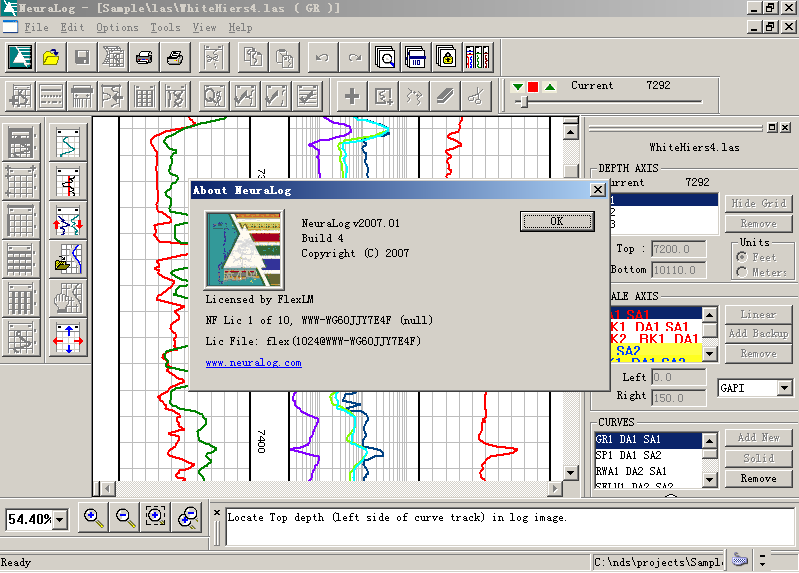
Task: Click the green down triangle depth button
Action: click(518, 87)
